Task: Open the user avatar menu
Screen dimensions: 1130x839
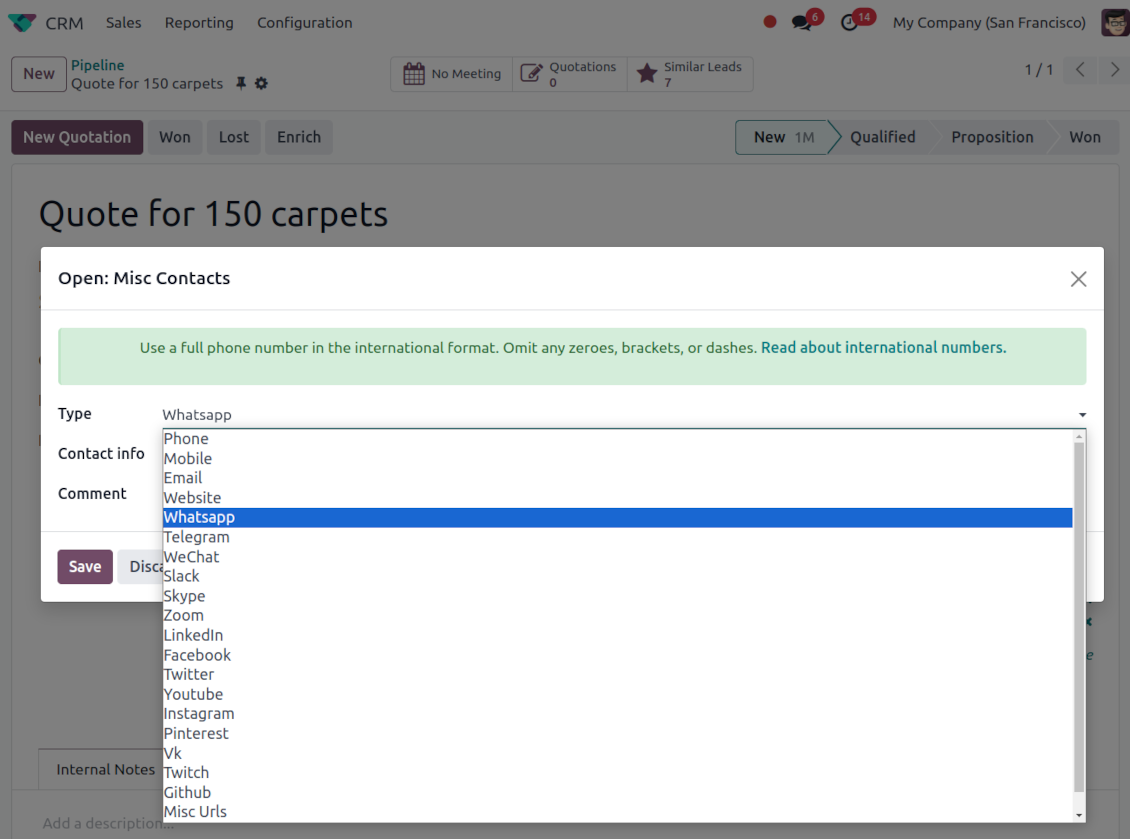Action: (1115, 22)
